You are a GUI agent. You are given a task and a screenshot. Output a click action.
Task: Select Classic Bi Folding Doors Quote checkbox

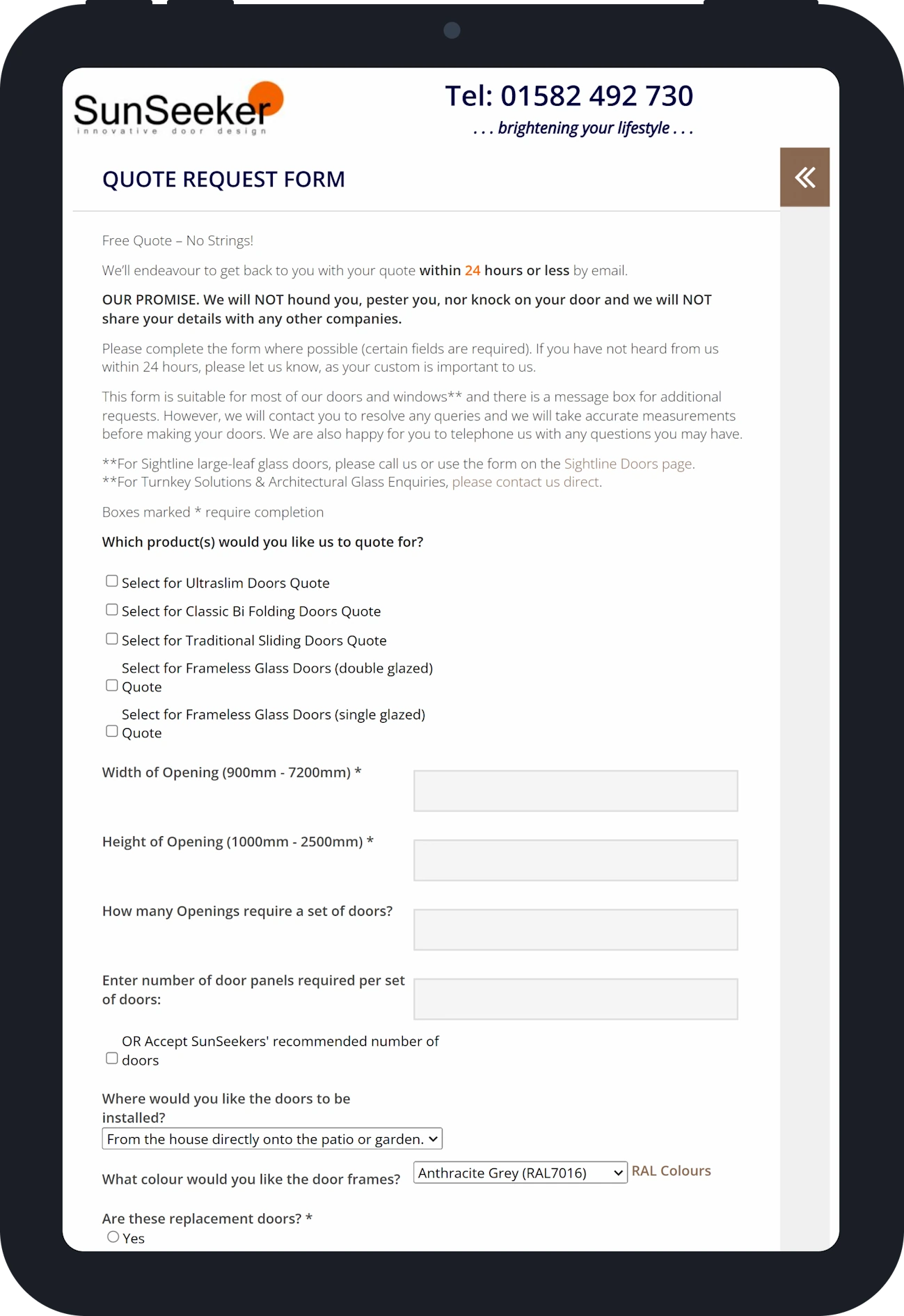[x=111, y=609]
